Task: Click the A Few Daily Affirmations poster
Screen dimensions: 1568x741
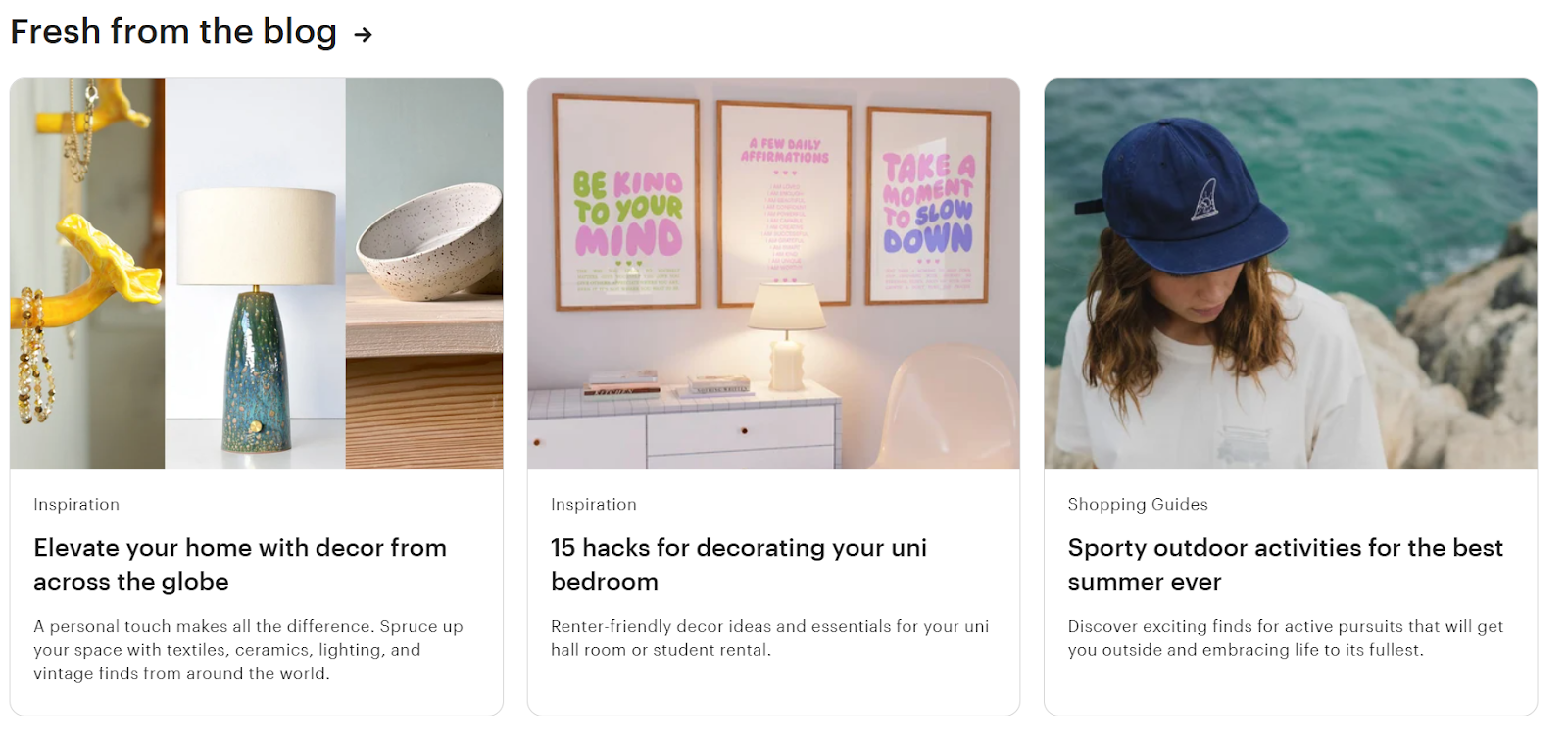Action: pyautogui.click(x=784, y=203)
